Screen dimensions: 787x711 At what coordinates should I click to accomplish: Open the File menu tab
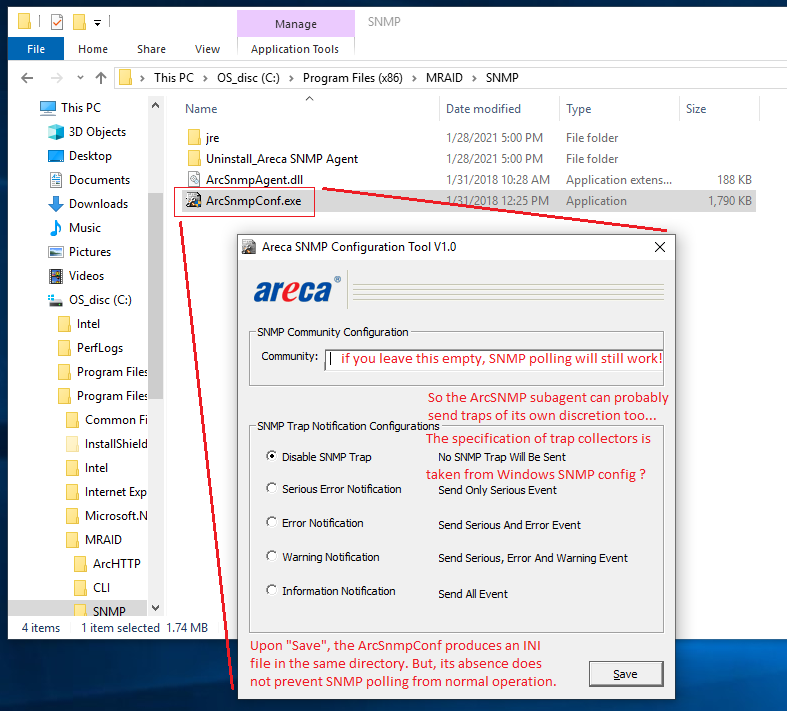[36, 49]
